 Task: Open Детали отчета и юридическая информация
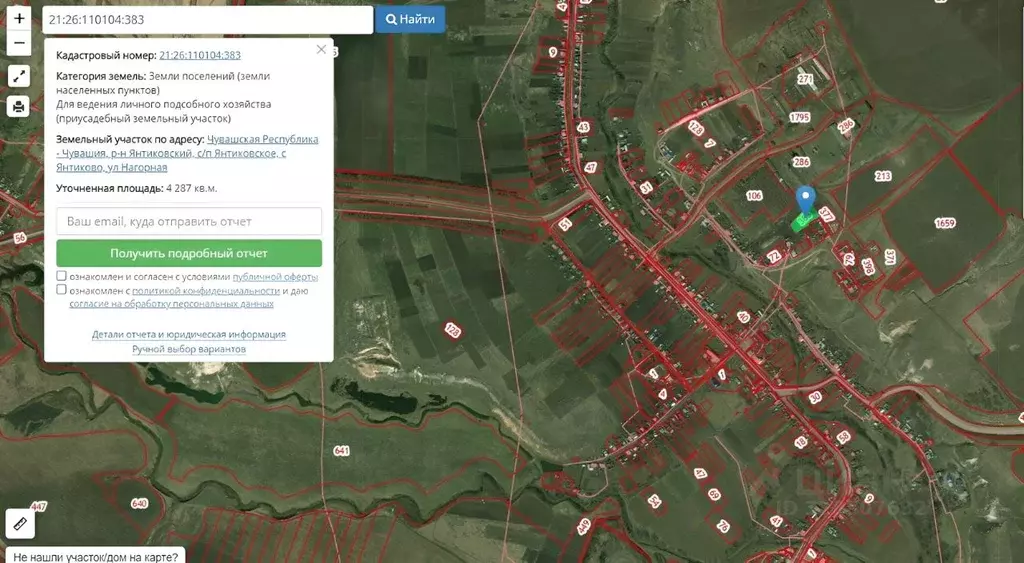(x=189, y=334)
